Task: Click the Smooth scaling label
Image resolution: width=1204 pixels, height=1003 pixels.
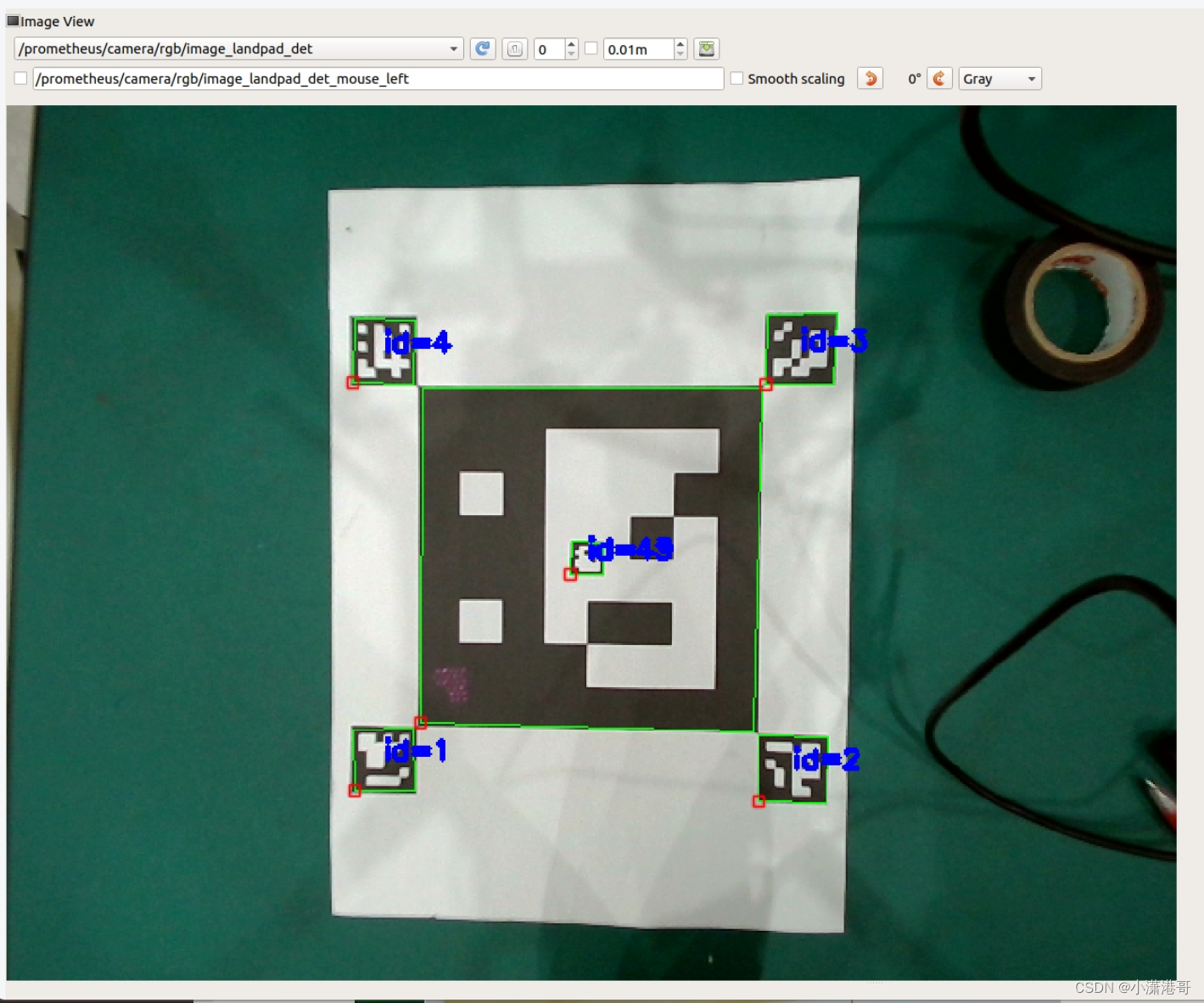Action: pyautogui.click(x=796, y=79)
